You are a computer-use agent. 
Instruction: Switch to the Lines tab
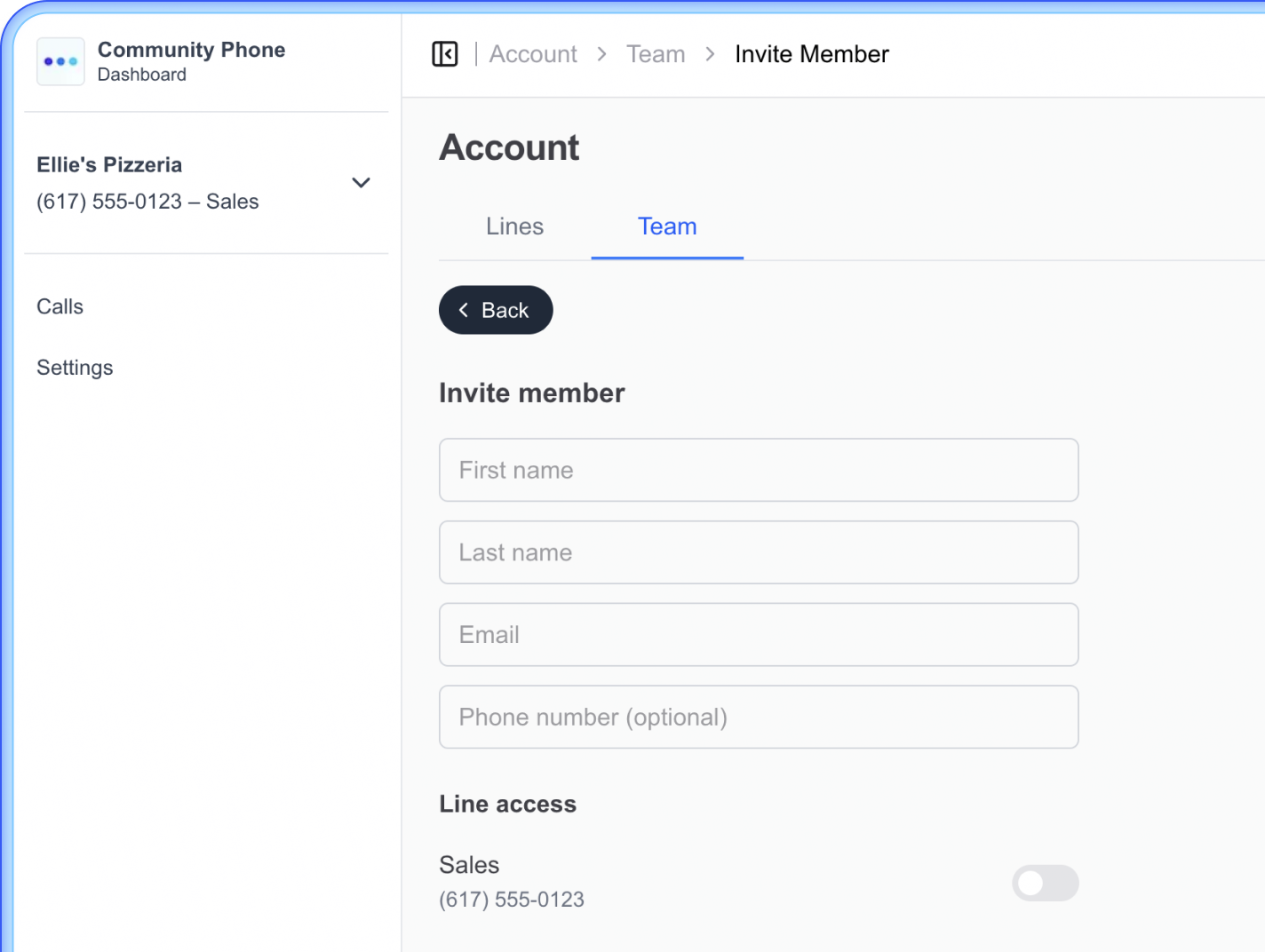click(514, 226)
